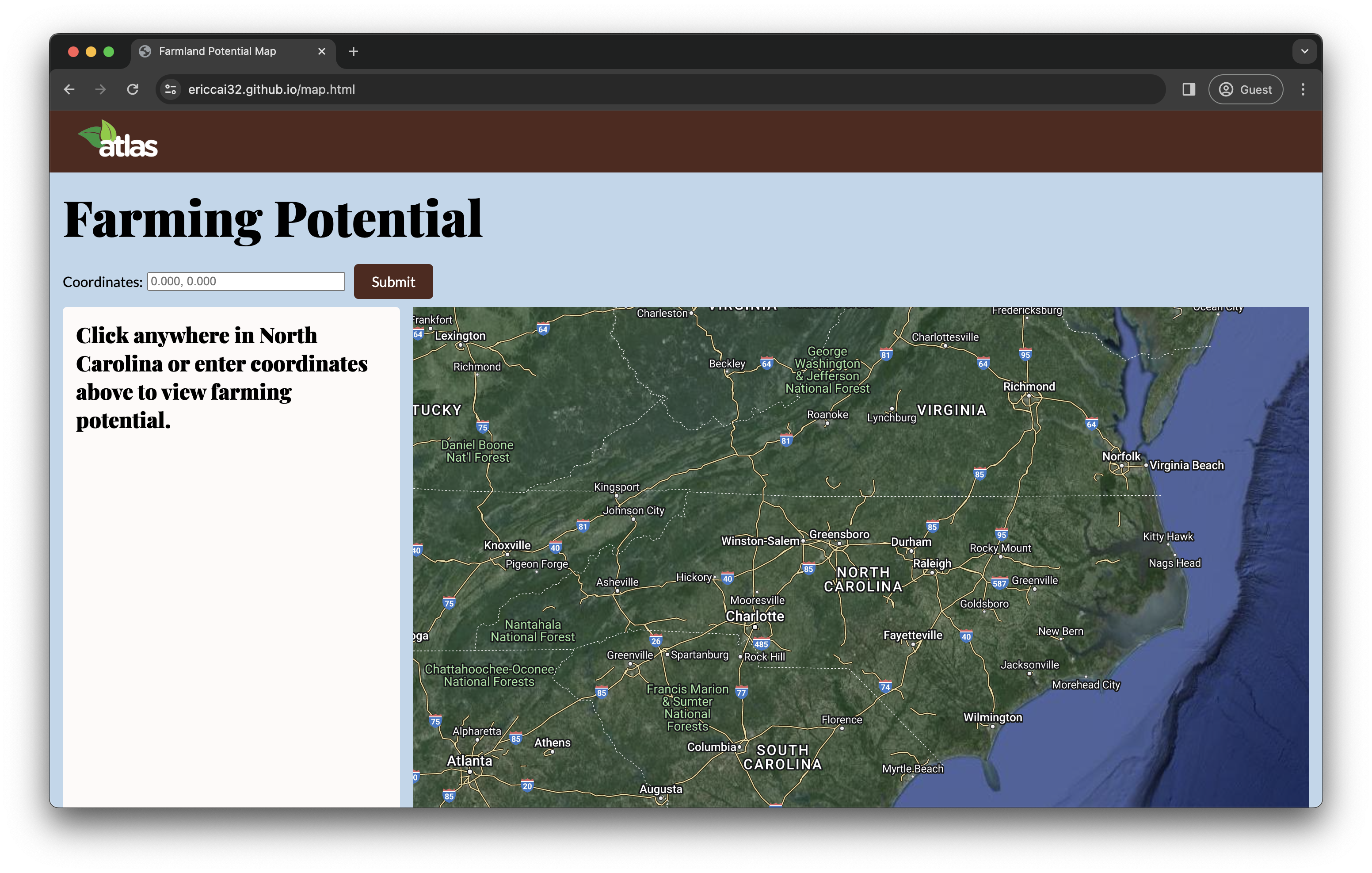Expand the tab search dropdown arrow

[1304, 51]
